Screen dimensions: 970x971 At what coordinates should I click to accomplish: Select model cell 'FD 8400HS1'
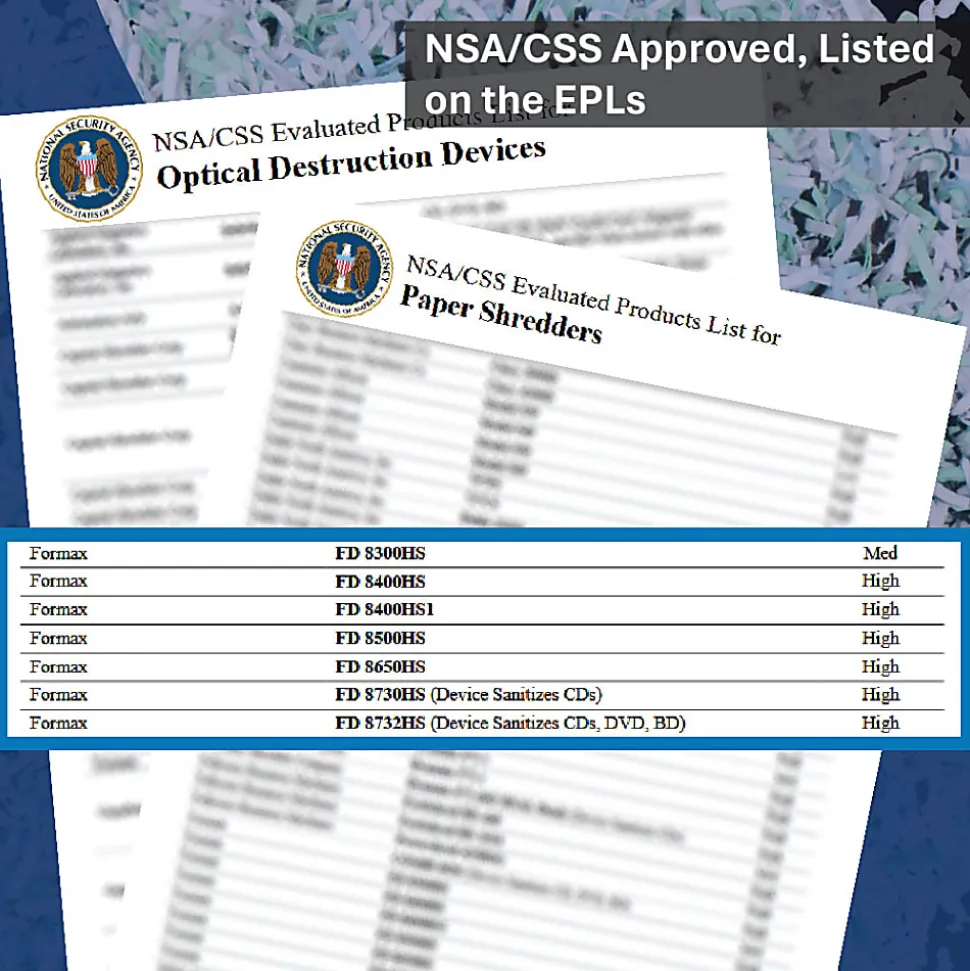pos(385,609)
